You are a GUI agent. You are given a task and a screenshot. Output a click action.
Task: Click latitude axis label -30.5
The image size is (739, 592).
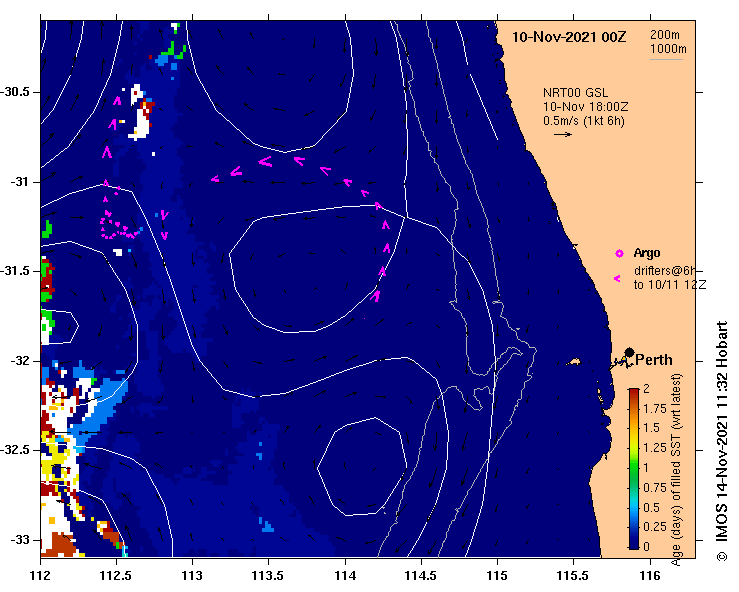coord(17,92)
